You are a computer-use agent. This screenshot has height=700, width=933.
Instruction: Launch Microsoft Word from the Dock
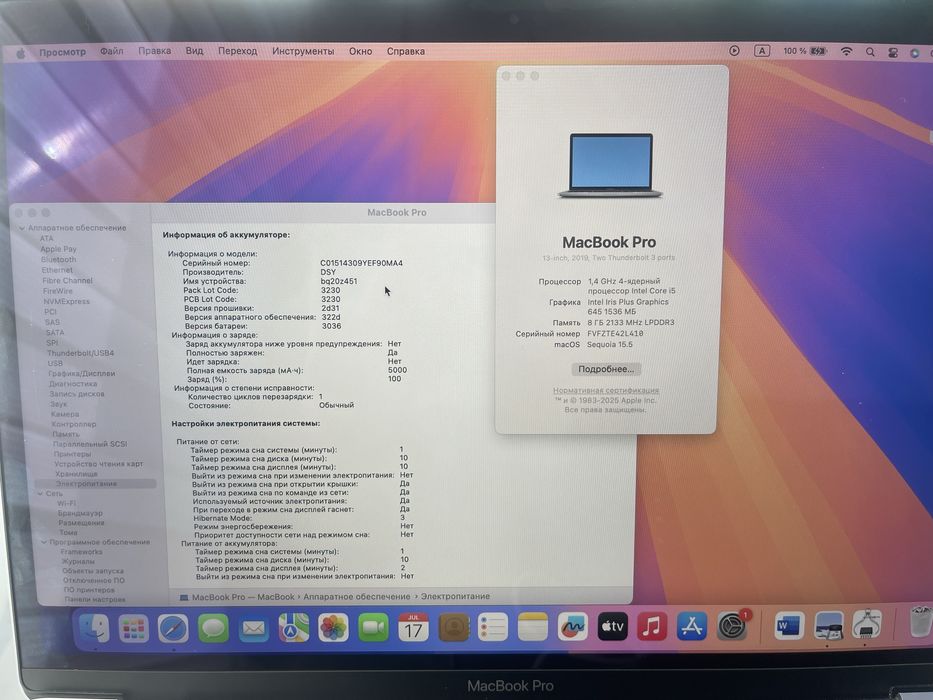789,626
